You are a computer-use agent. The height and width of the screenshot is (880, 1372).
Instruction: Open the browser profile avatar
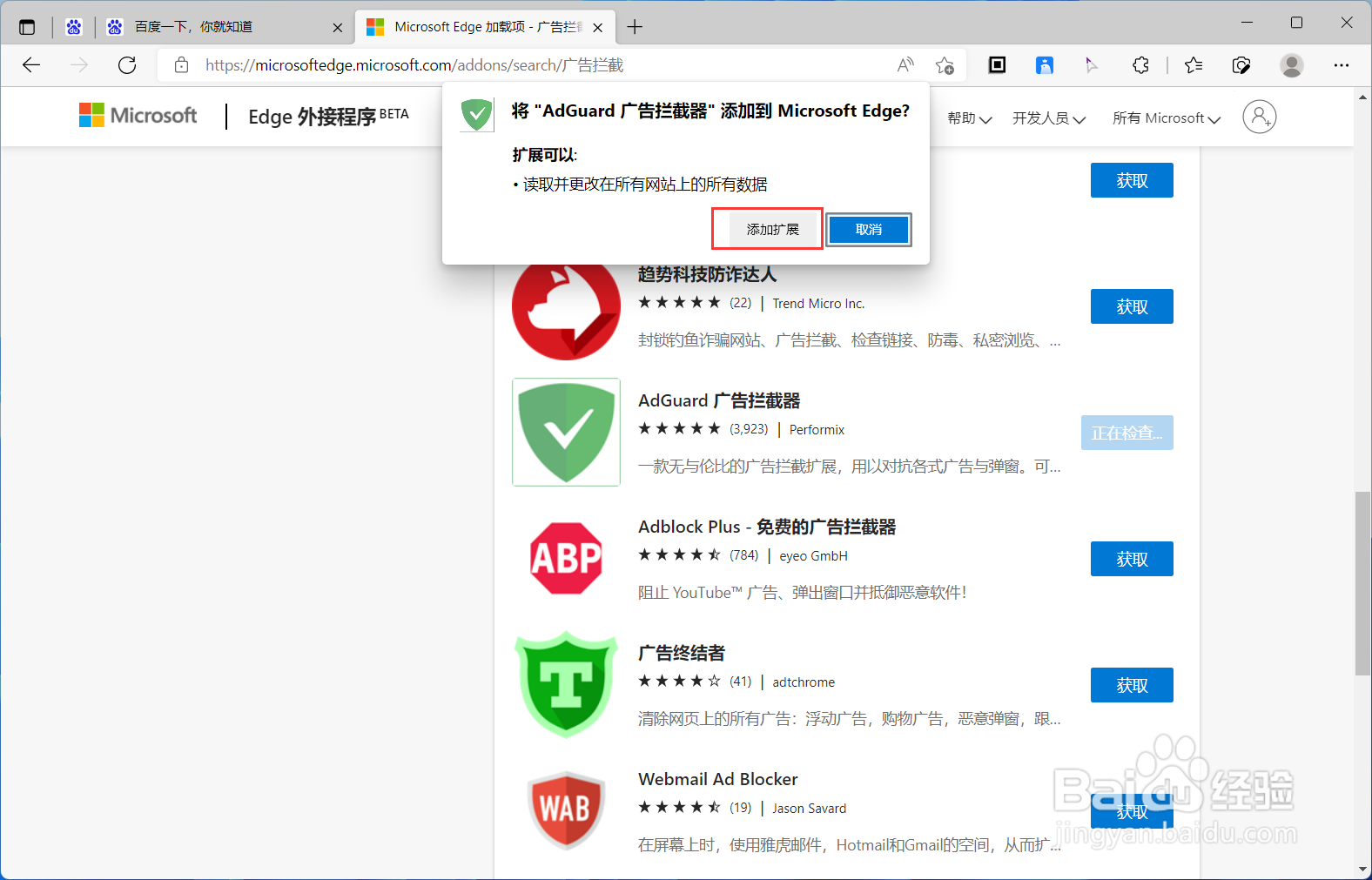(1292, 64)
